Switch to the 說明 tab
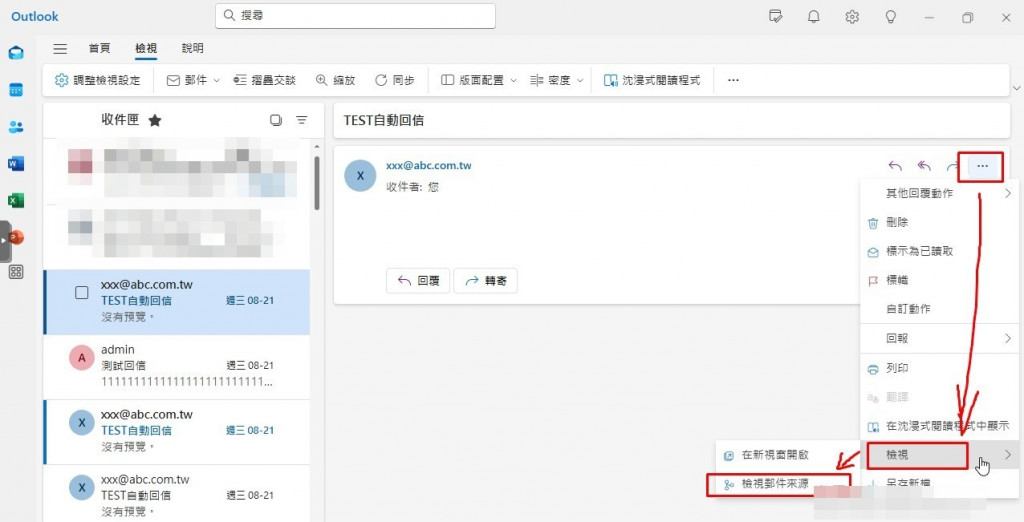This screenshot has height=522, width=1024. [193, 48]
